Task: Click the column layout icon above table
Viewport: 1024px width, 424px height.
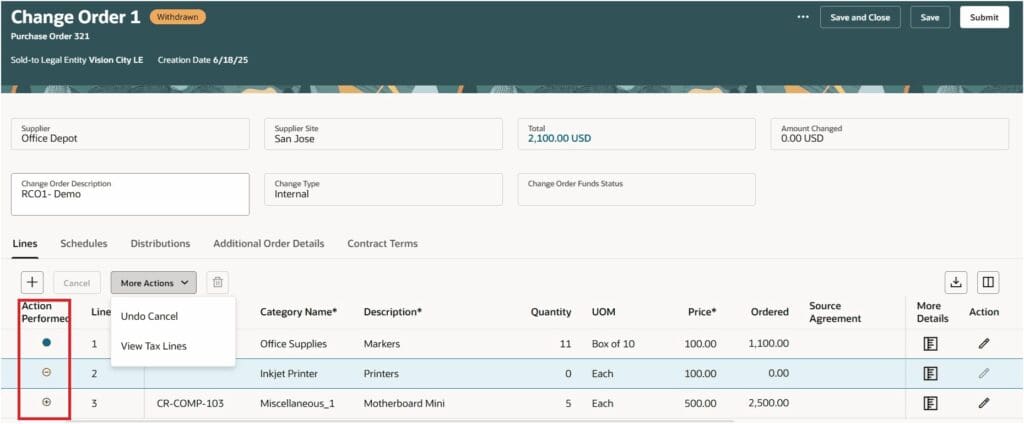Action: [x=988, y=283]
